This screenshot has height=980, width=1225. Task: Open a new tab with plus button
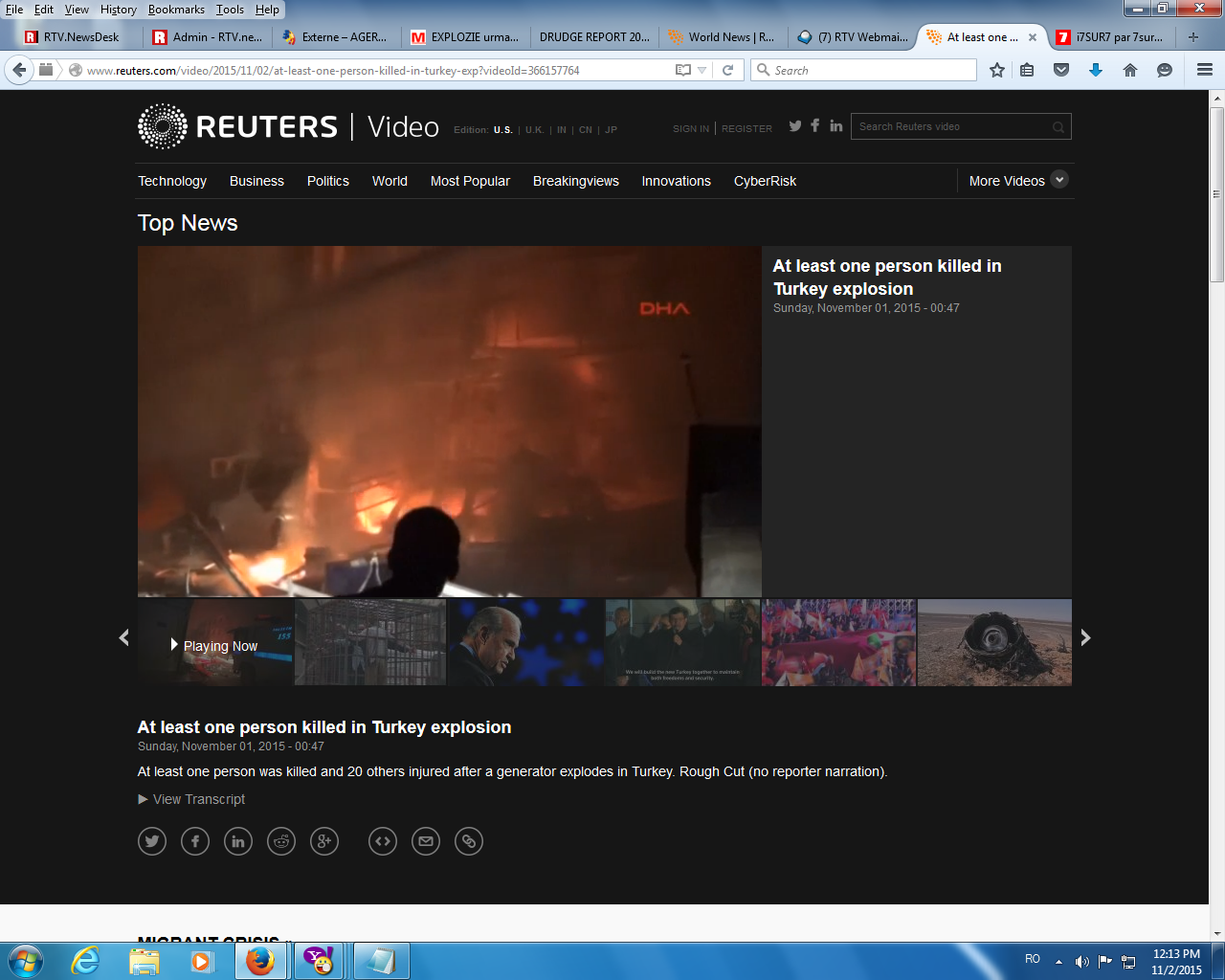pos(1193,37)
